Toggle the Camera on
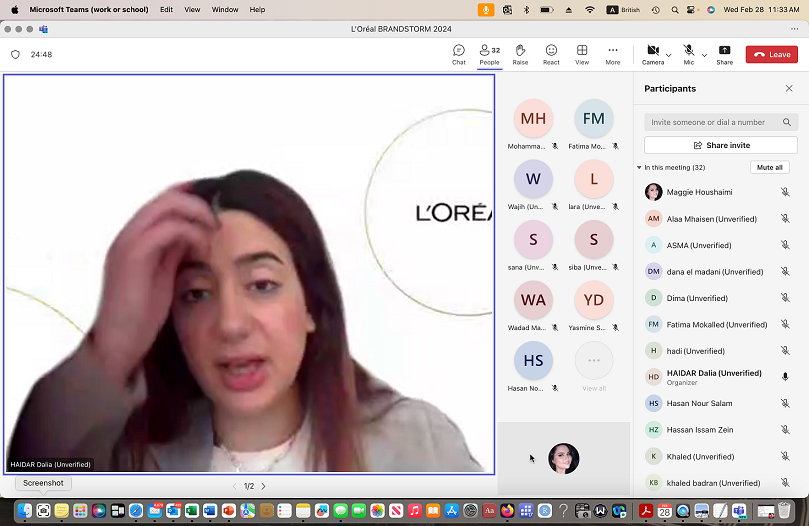 tap(653, 54)
